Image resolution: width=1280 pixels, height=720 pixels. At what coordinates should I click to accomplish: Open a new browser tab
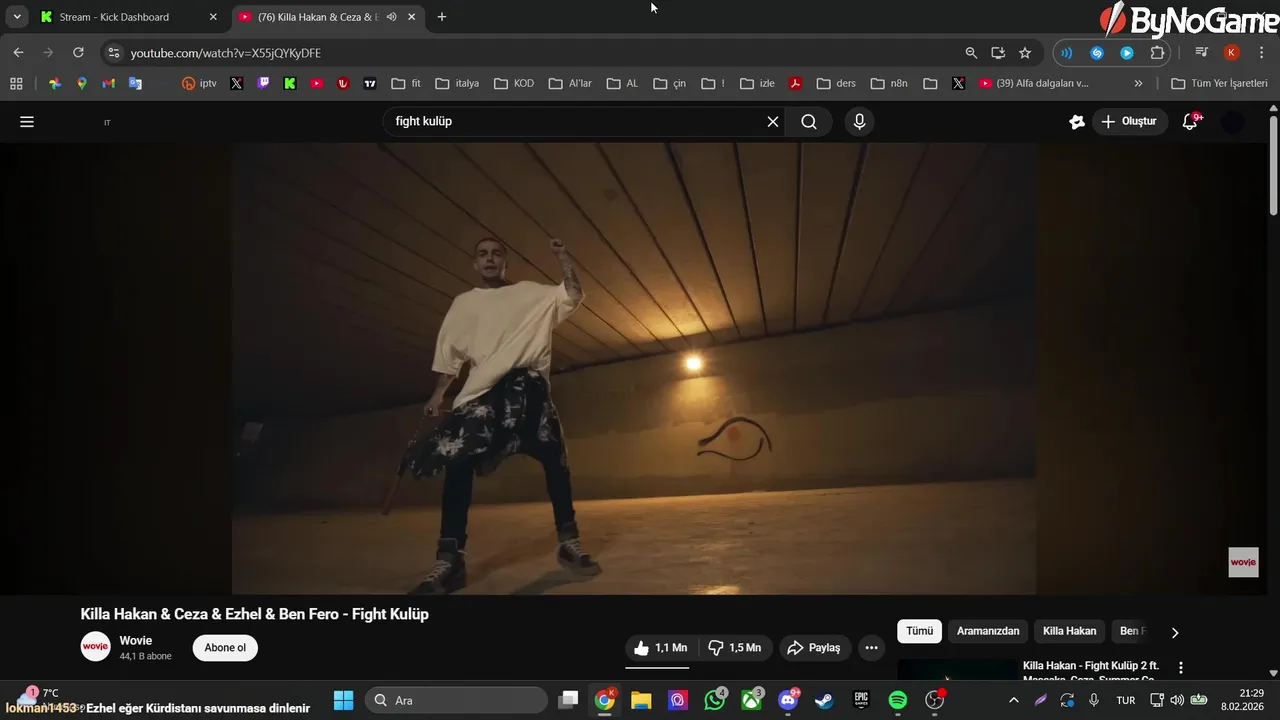click(442, 17)
